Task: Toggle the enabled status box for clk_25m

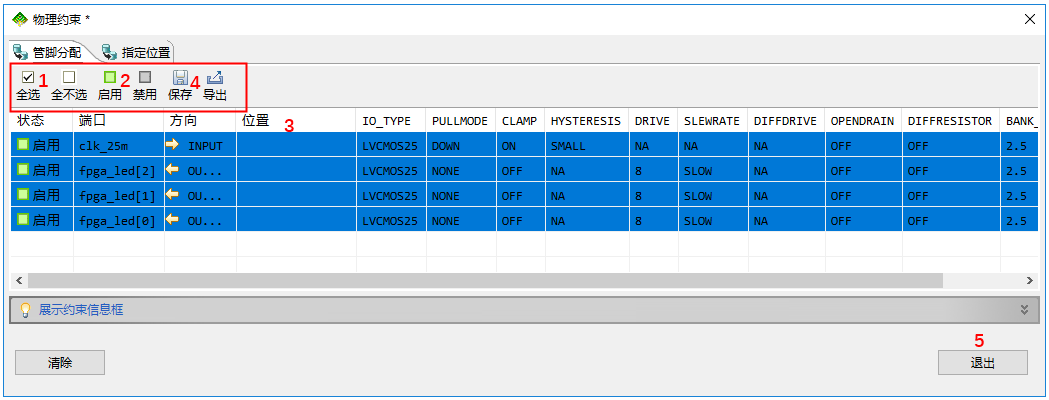Action: coord(23,146)
